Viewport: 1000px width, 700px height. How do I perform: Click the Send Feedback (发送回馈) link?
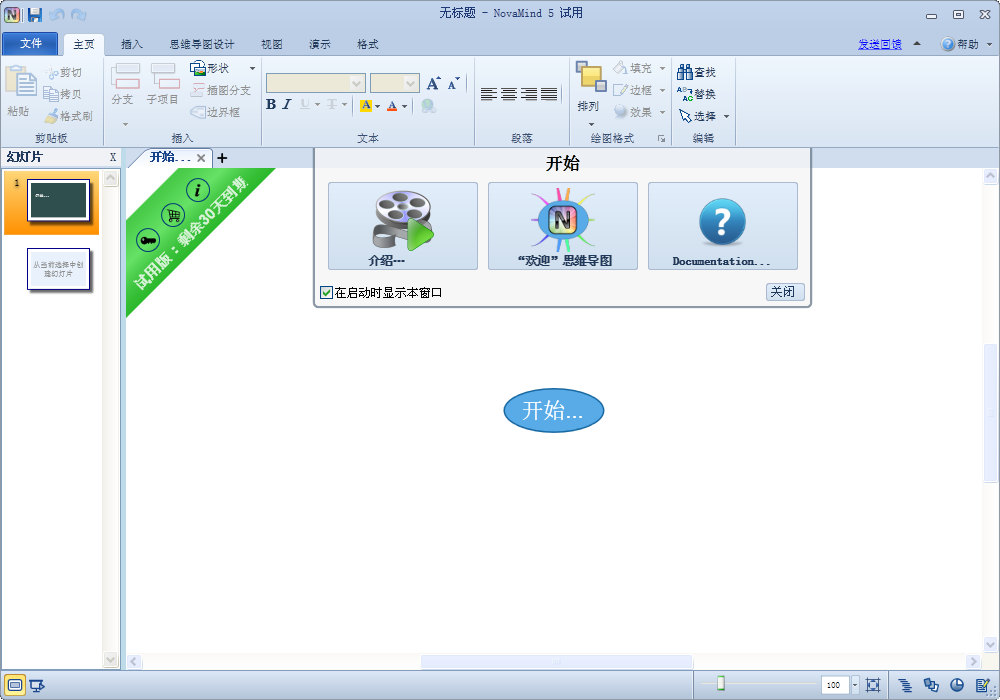879,44
